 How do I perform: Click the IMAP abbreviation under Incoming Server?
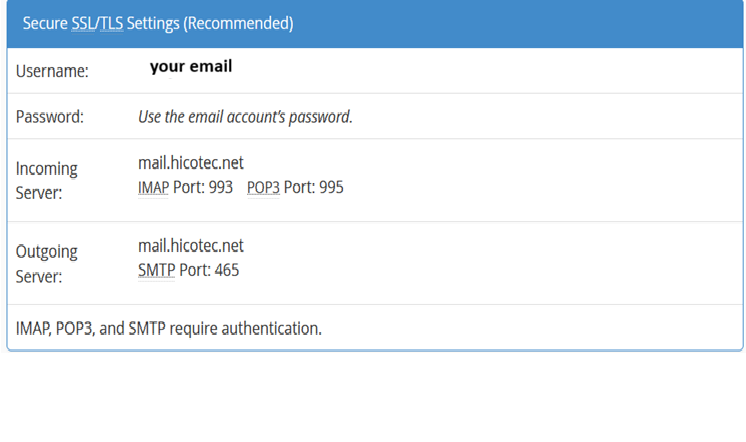pos(153,187)
